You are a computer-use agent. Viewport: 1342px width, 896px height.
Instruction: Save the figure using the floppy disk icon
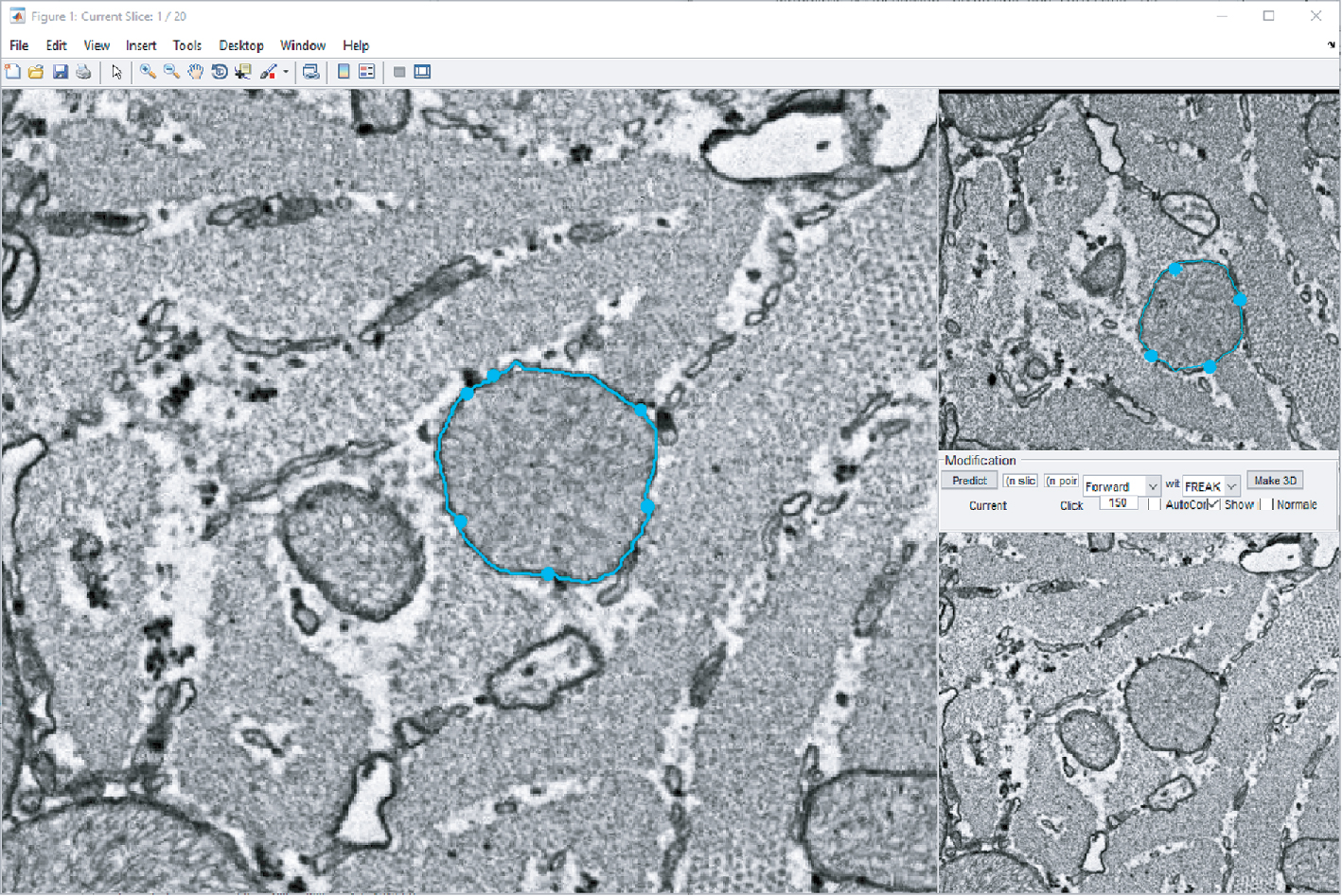[60, 72]
